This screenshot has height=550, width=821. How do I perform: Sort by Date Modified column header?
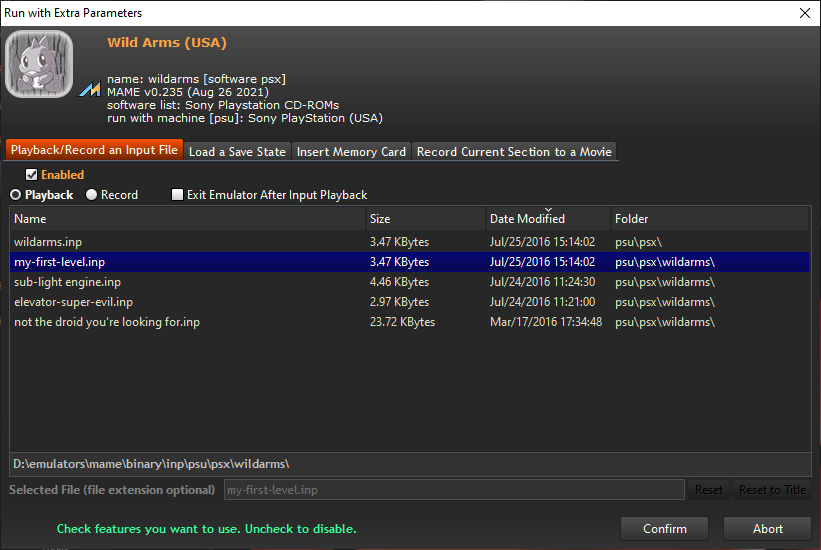547,219
